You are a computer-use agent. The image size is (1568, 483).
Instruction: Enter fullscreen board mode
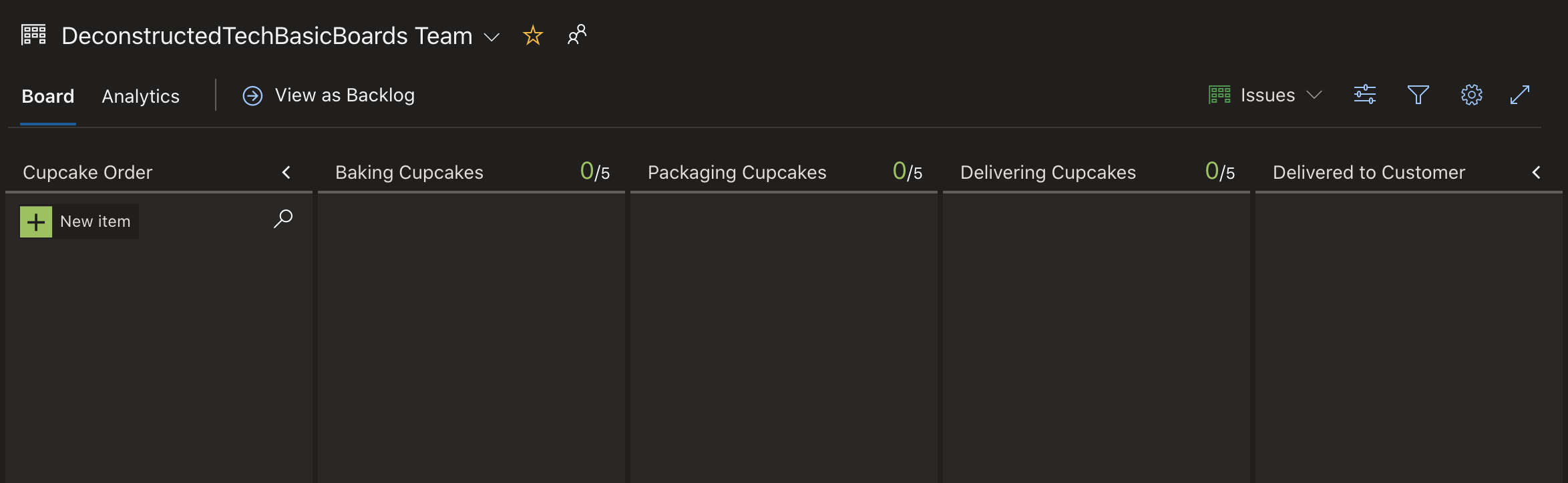1520,95
